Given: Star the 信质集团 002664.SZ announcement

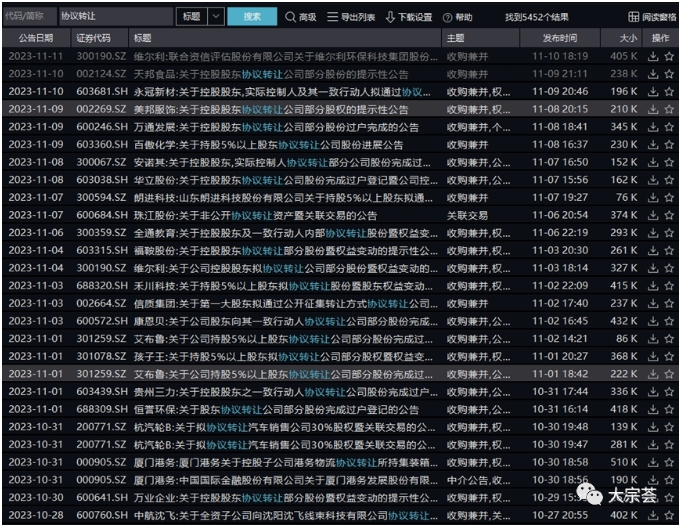Looking at the screenshot, I should coord(669,303).
